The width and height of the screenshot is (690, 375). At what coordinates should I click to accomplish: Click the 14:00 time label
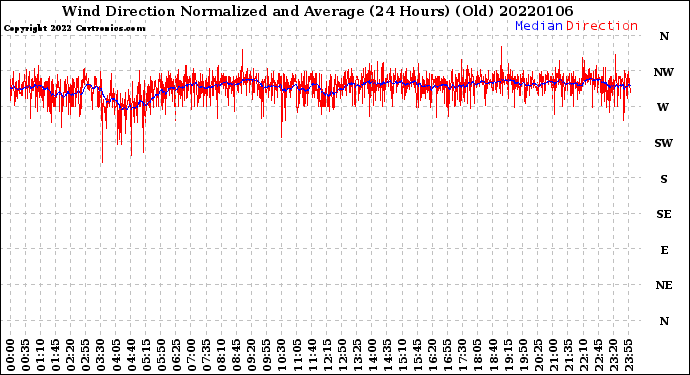[x=372, y=355]
